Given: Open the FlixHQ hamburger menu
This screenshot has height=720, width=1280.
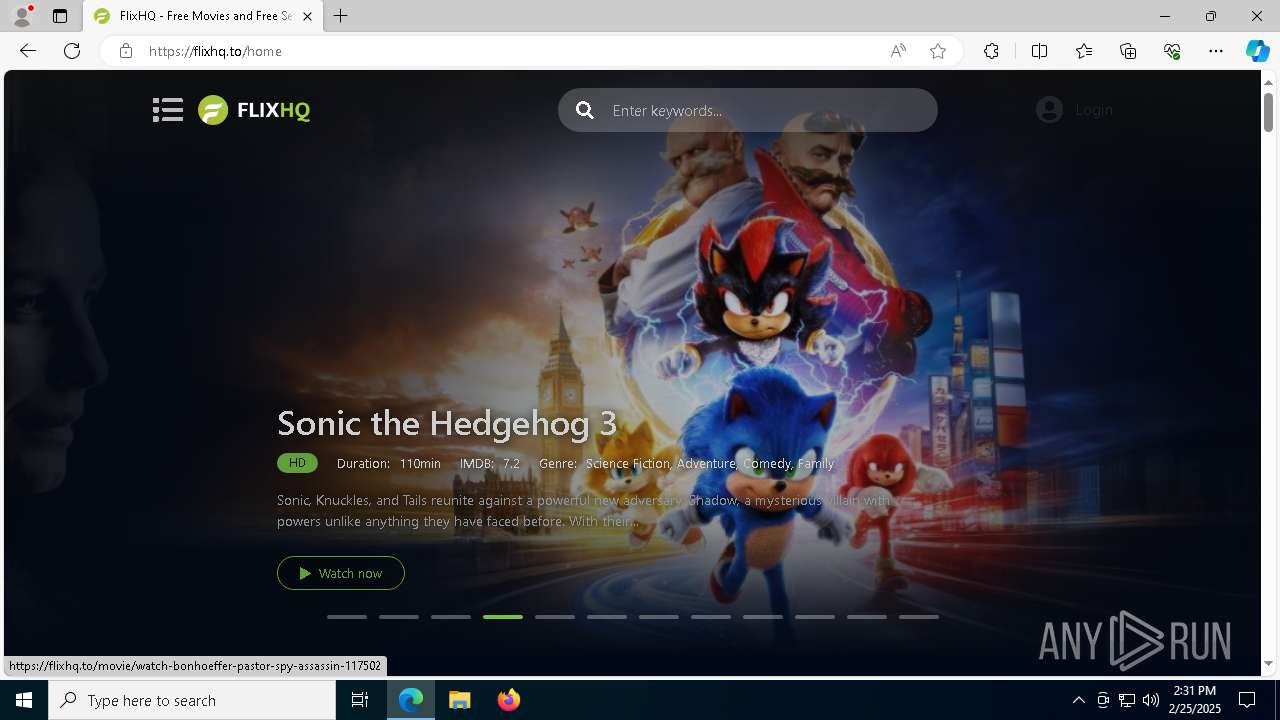Looking at the screenshot, I should (x=168, y=110).
